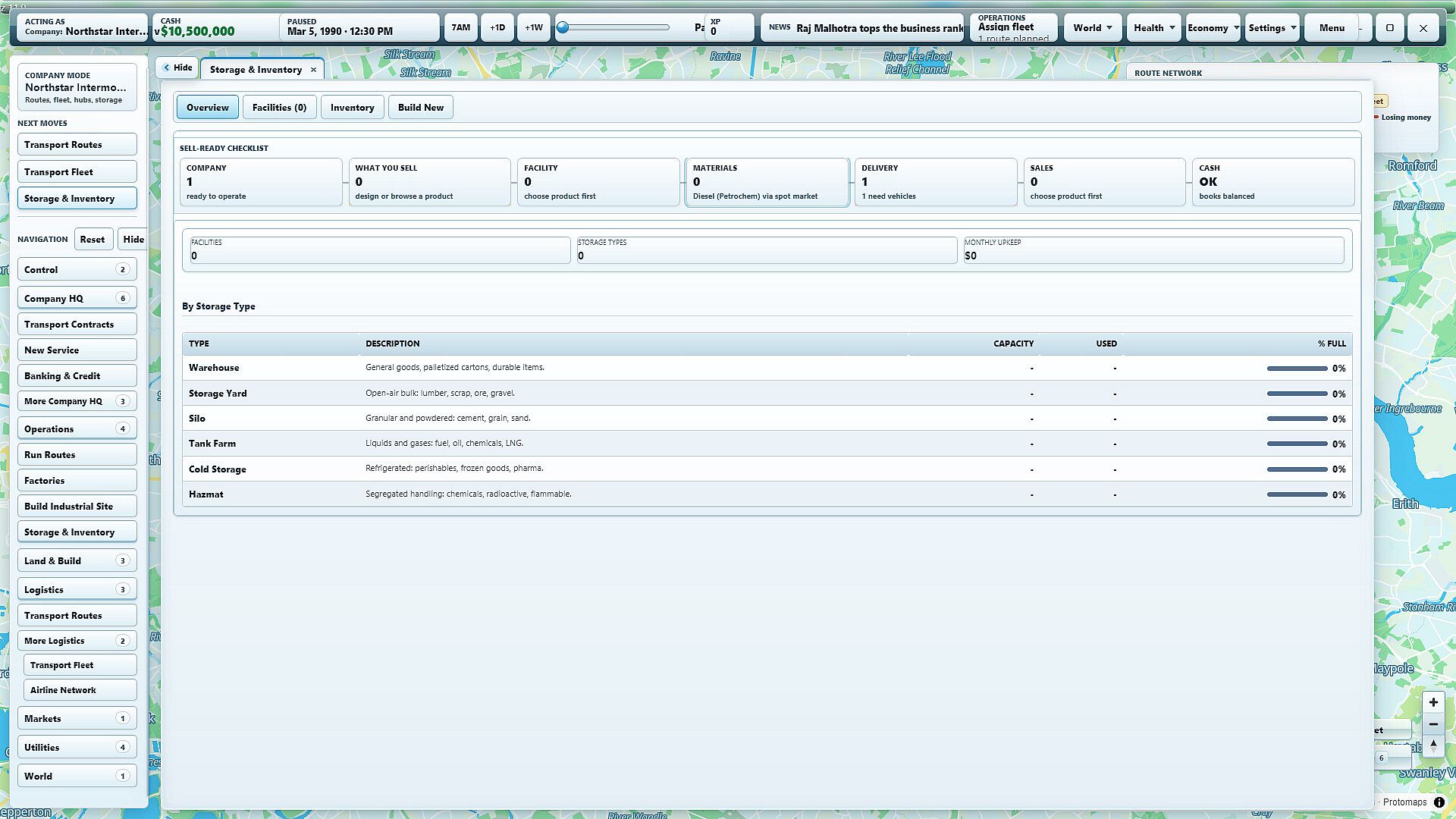Select the Cold Storage row
Viewport: 1456px width, 819px height.
767,469
